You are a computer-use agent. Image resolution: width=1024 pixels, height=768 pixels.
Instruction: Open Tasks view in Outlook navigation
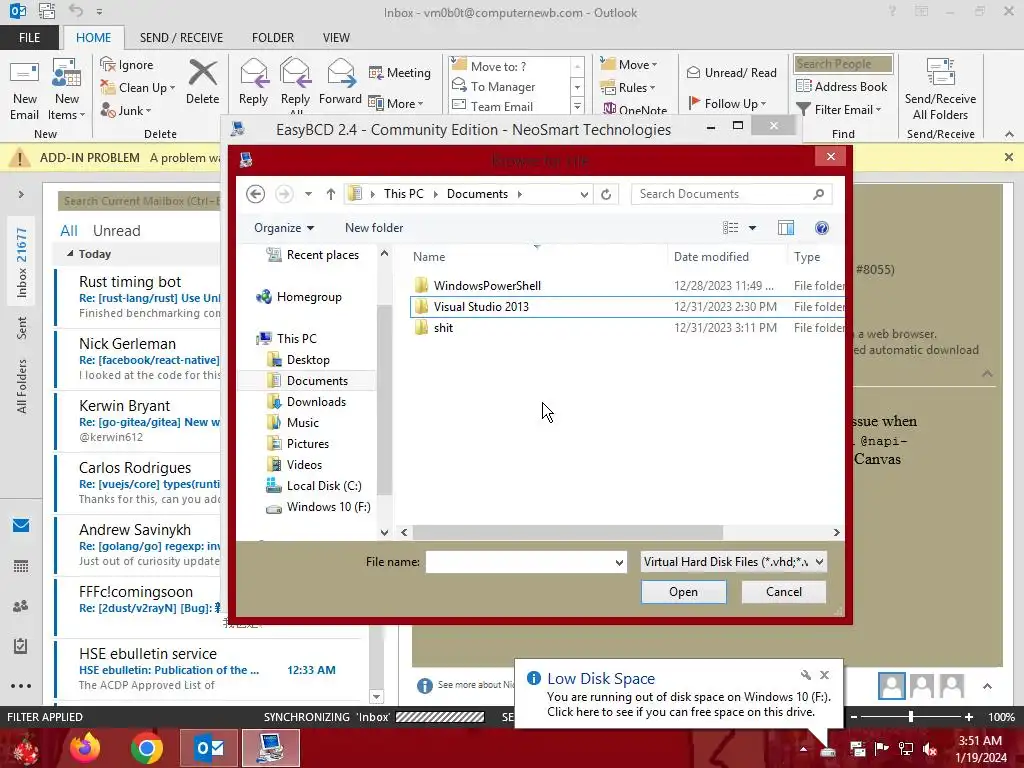pos(21,646)
